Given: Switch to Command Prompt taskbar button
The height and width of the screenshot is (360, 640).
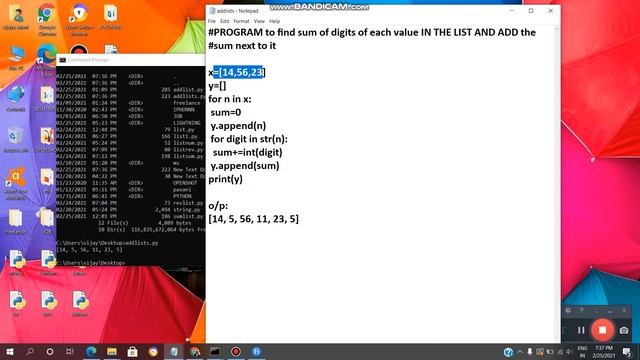Looking at the screenshot, I should (x=215, y=351).
